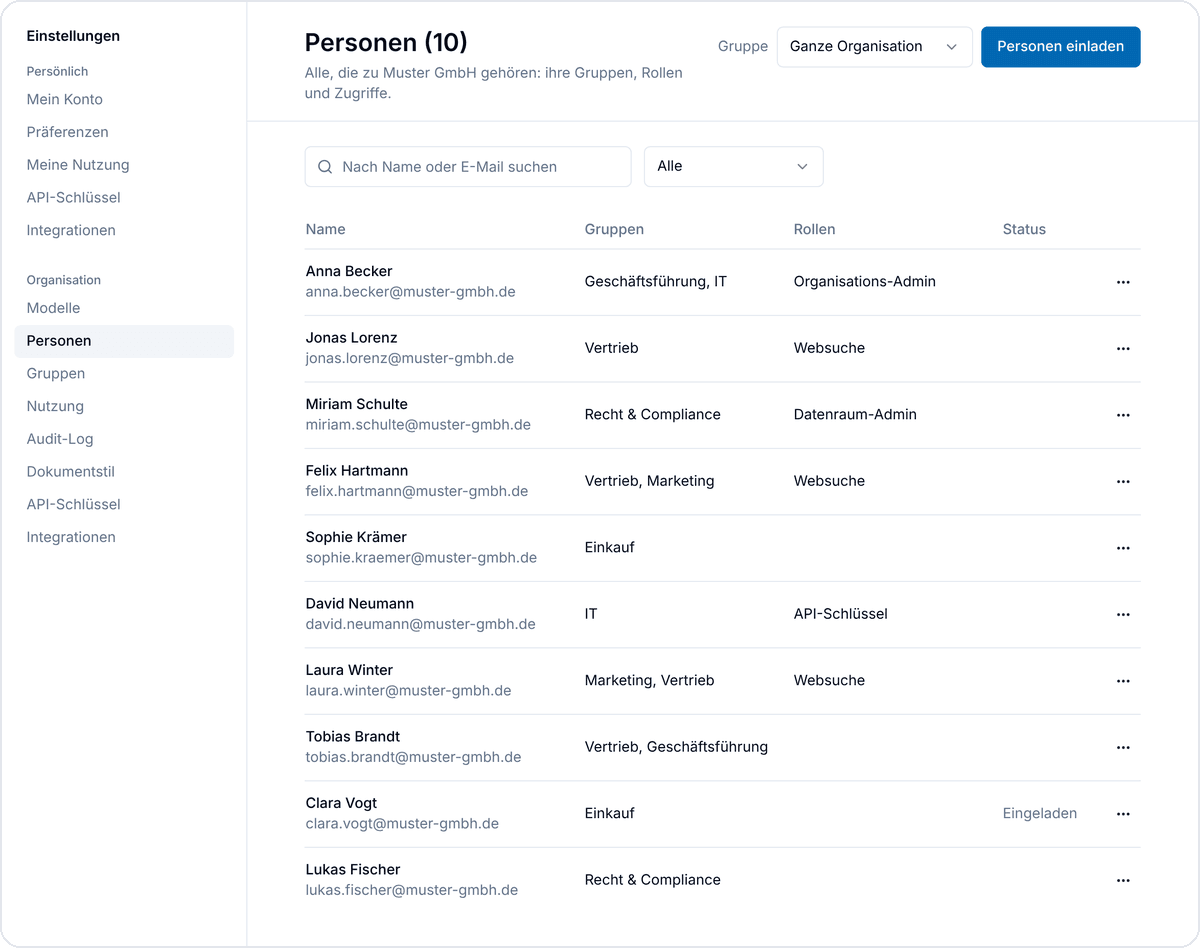Click lukas.fischer@muster-gmbh.de email
Image resolution: width=1200 pixels, height=948 pixels.
pos(412,890)
